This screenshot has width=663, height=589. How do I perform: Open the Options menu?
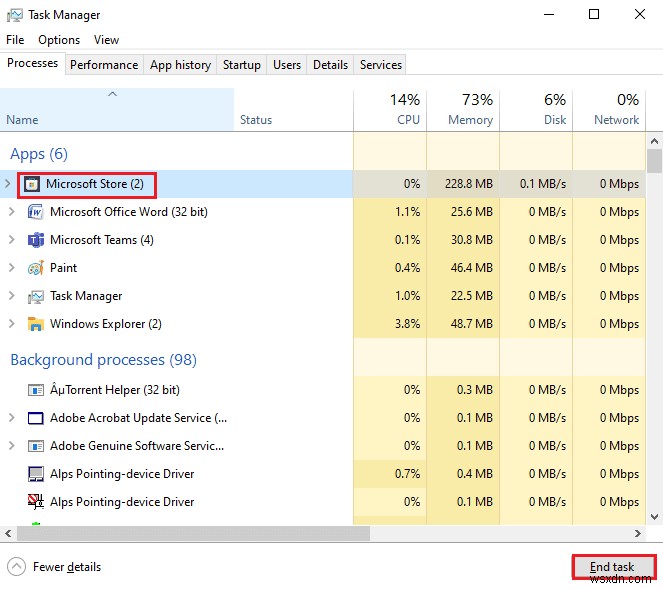pyautogui.click(x=59, y=40)
